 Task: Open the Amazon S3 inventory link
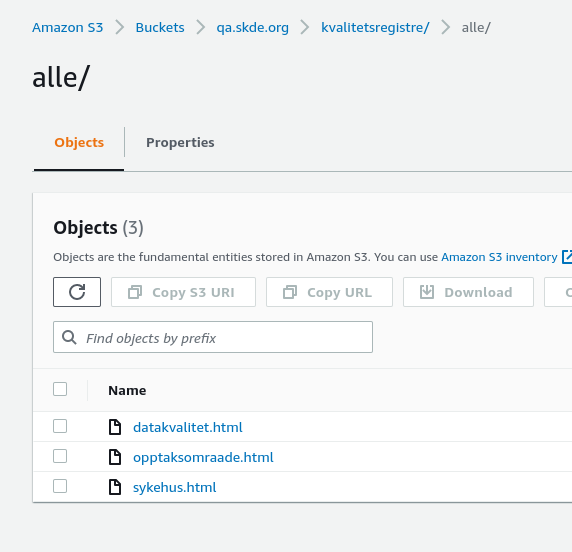click(x=499, y=257)
